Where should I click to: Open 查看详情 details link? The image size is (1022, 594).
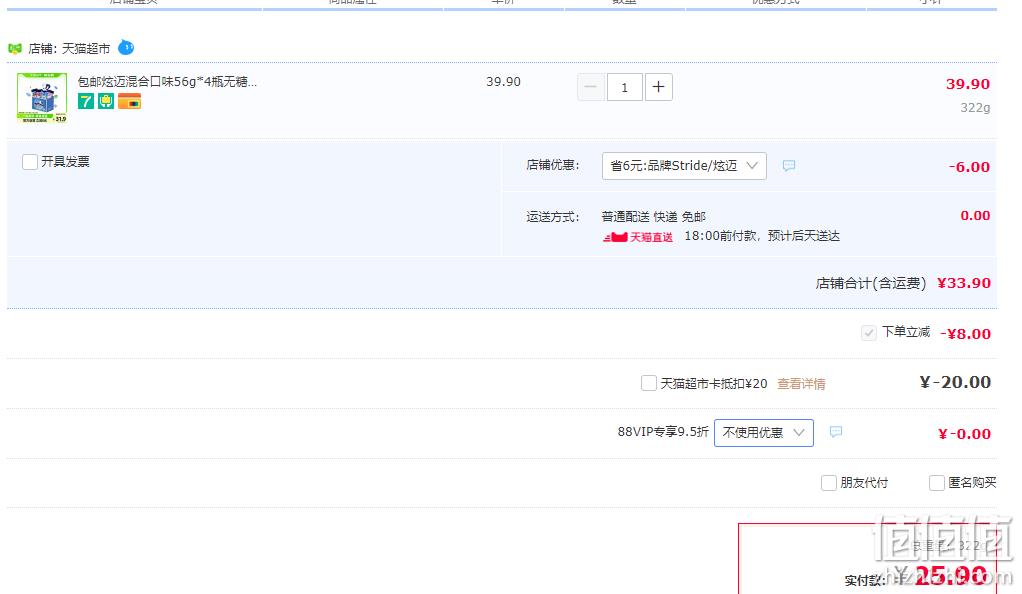(801, 384)
